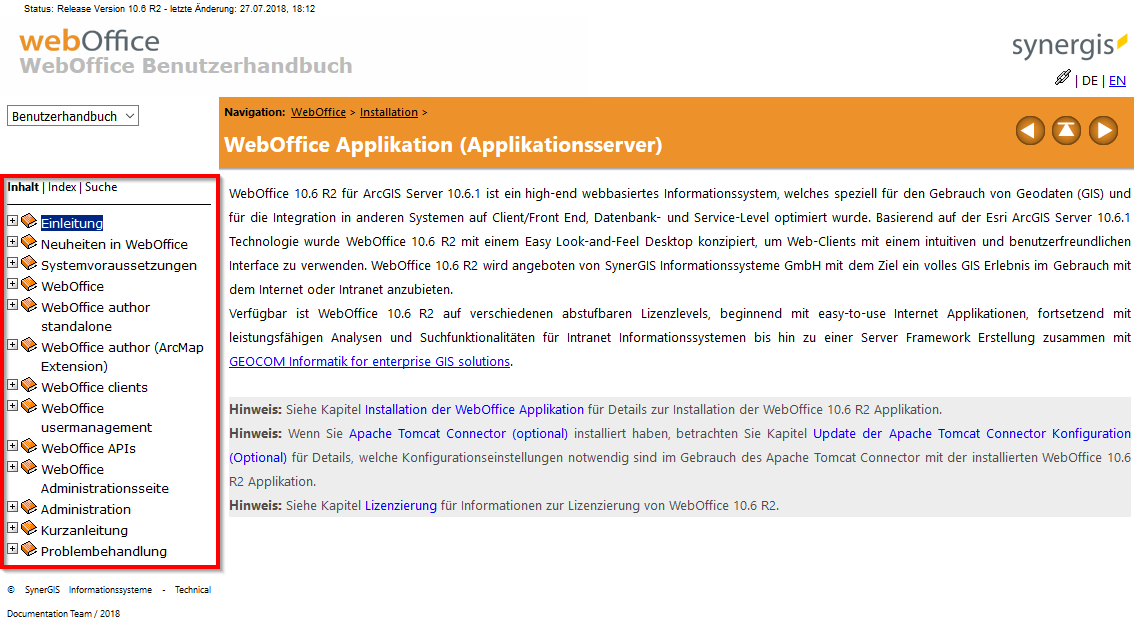This screenshot has width=1134, height=621.
Task: Click book icon next to Systemvoraussetzungen
Action: (x=29, y=263)
